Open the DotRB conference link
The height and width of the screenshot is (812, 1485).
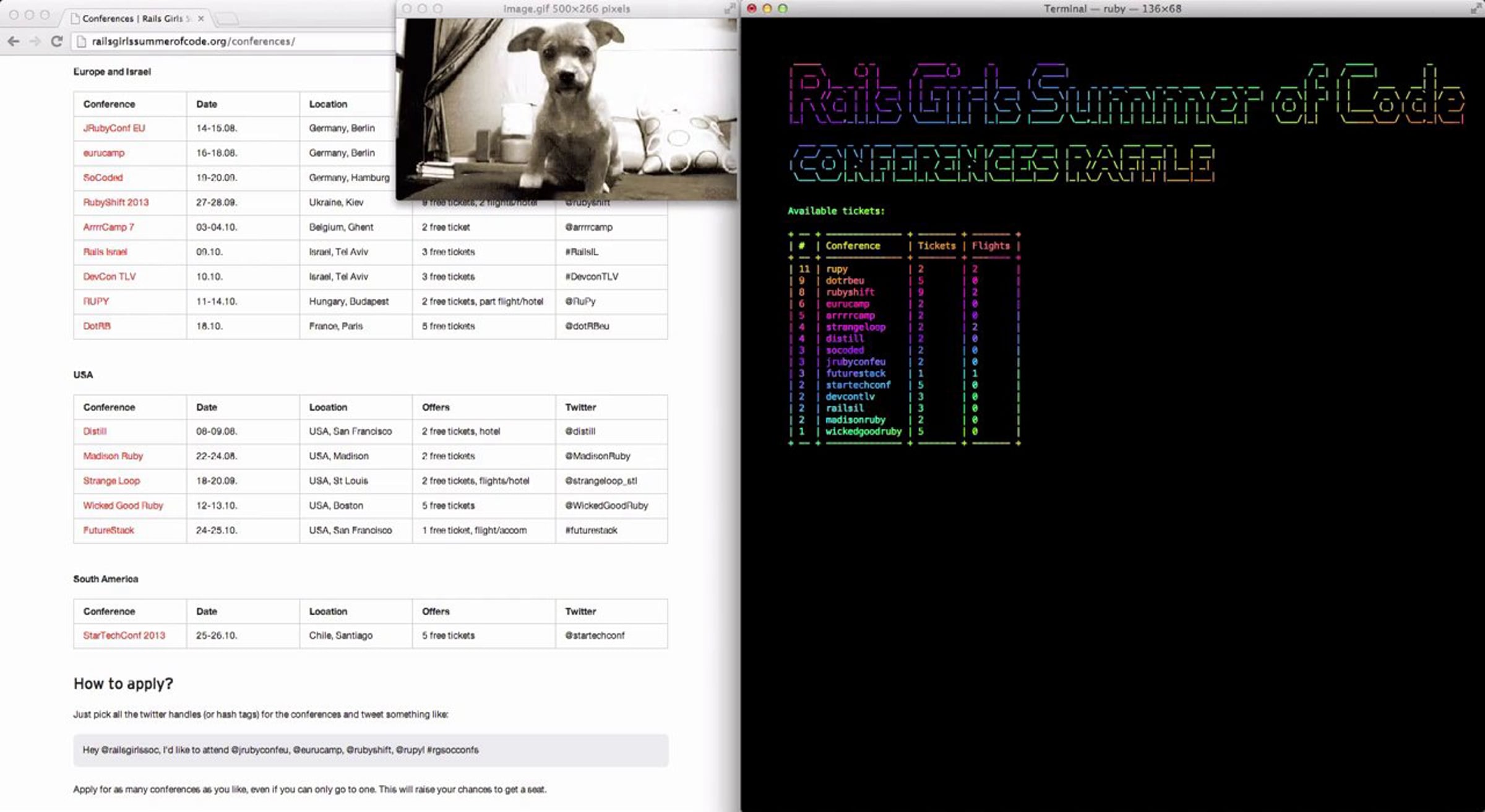pyautogui.click(x=97, y=326)
